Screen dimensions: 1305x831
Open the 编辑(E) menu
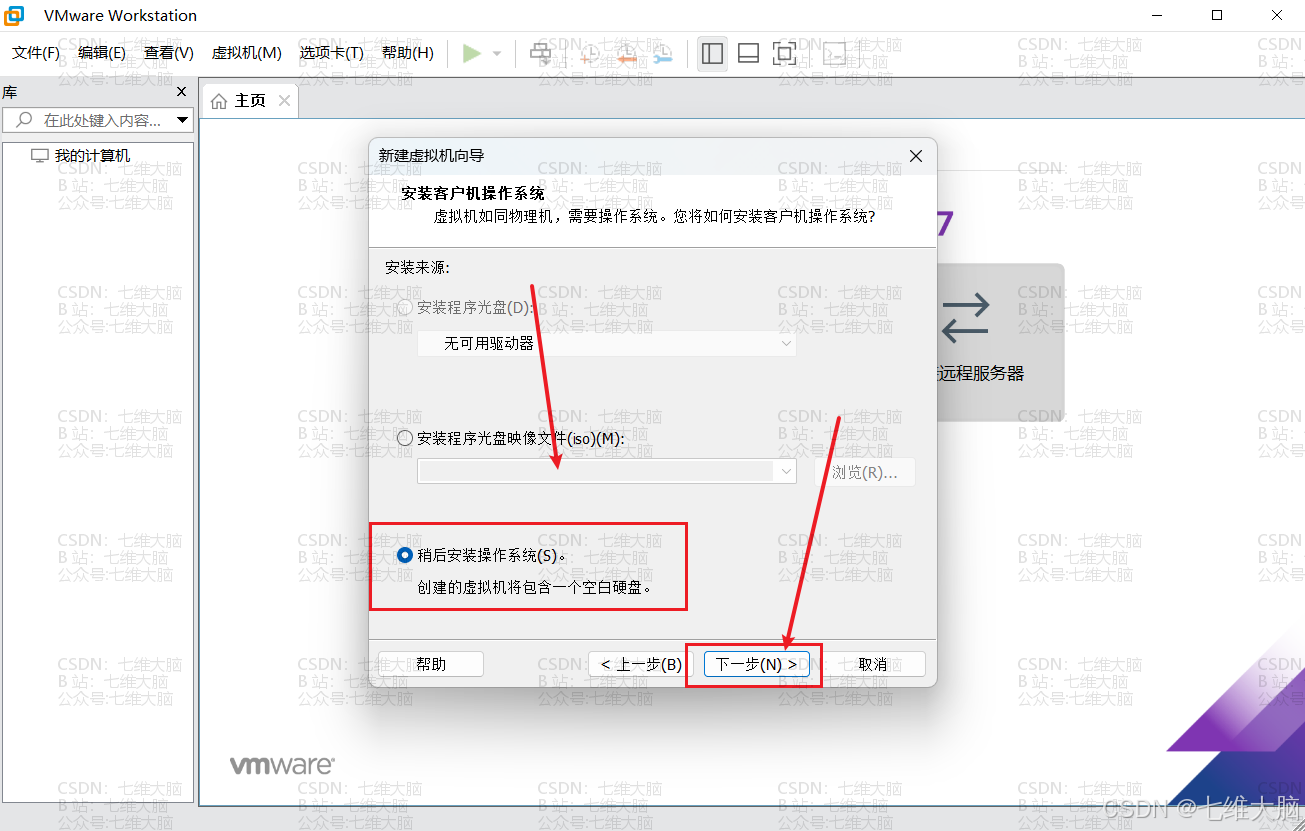(x=102, y=53)
